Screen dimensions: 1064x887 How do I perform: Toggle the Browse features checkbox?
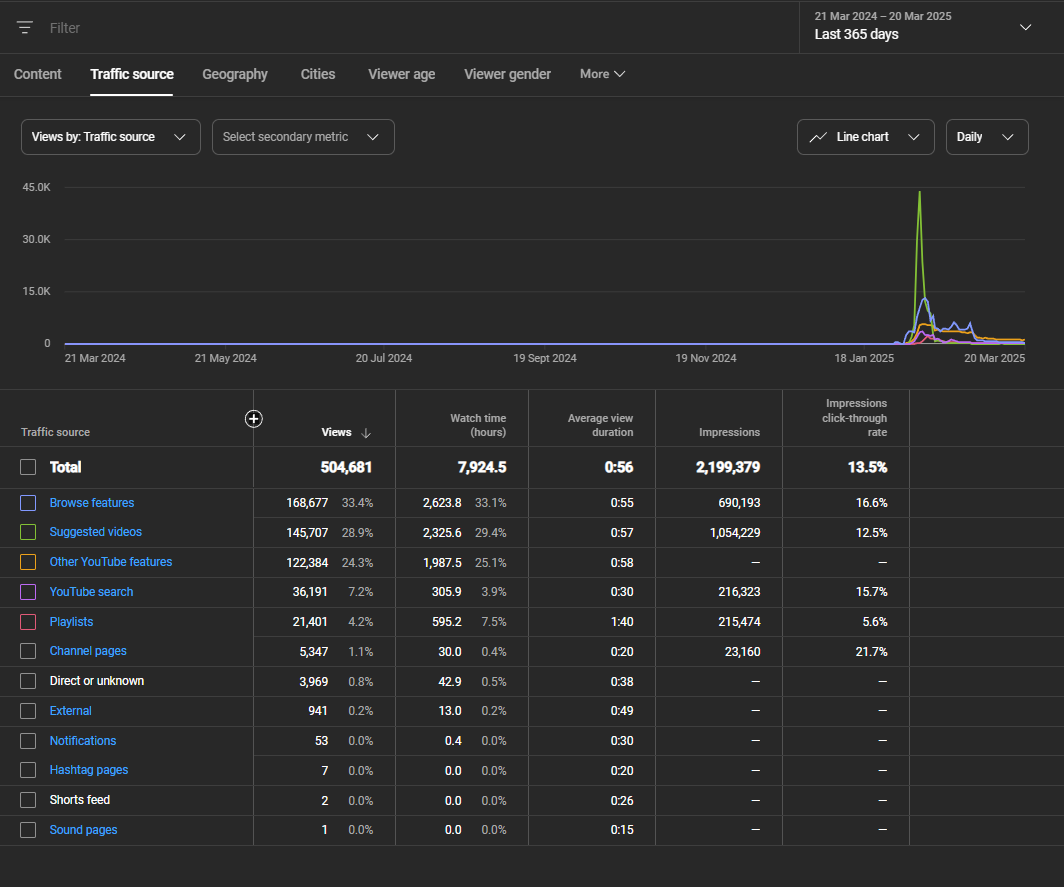(28, 503)
